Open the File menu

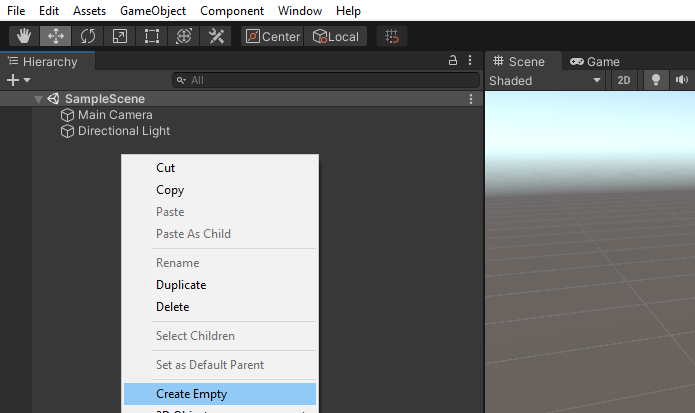click(16, 11)
